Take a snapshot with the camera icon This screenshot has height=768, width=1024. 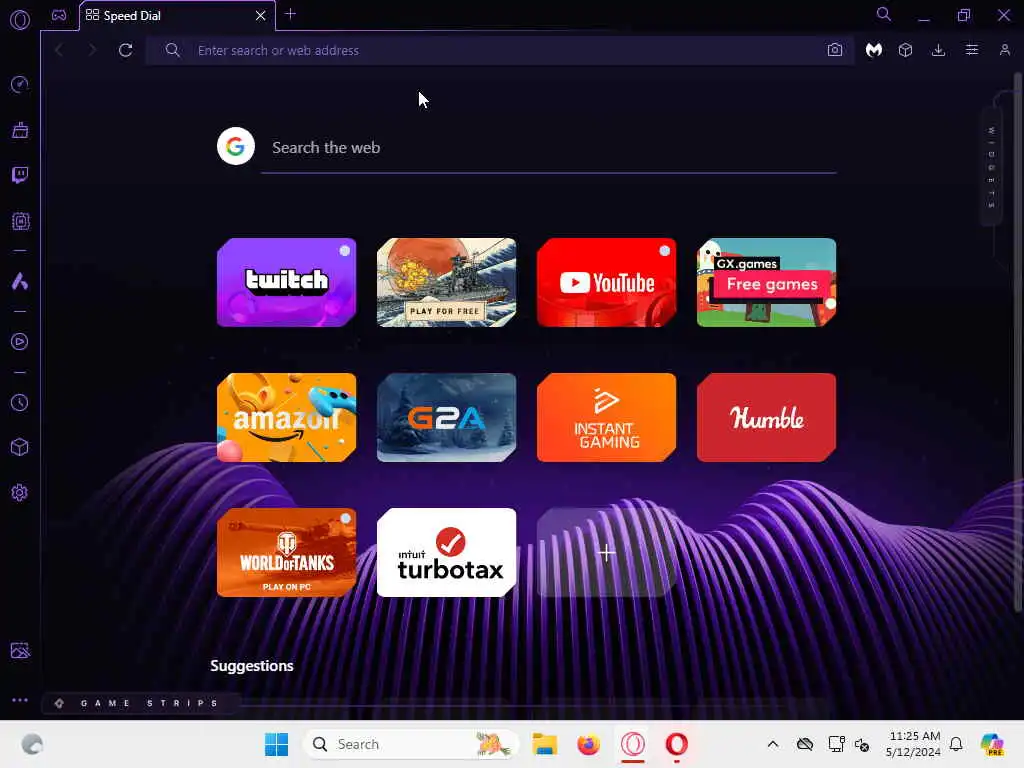835,50
